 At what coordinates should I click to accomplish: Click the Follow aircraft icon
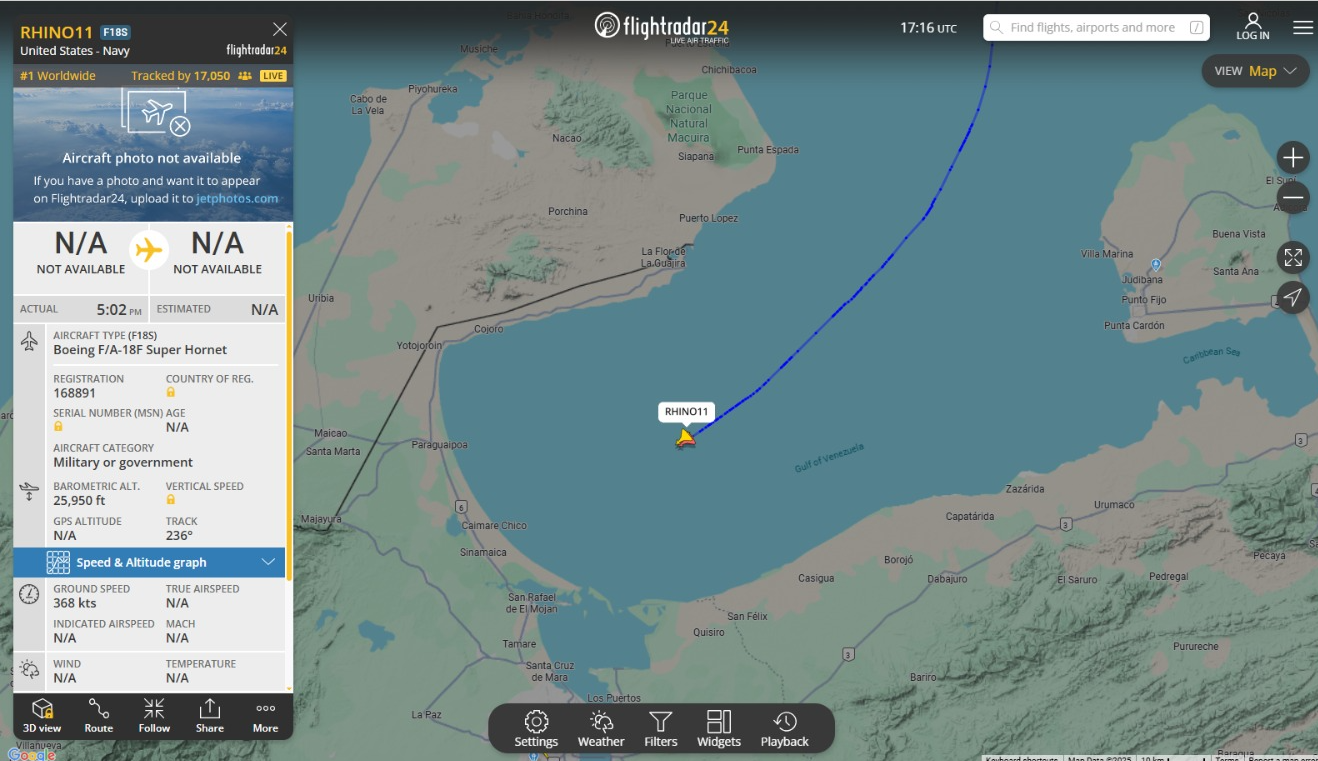click(154, 716)
